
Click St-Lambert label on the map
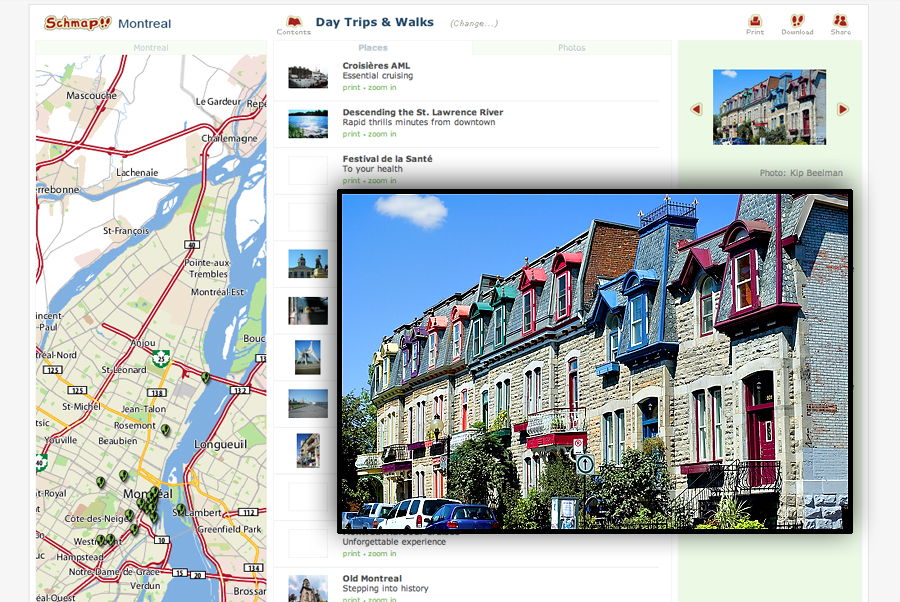pyautogui.click(x=197, y=512)
